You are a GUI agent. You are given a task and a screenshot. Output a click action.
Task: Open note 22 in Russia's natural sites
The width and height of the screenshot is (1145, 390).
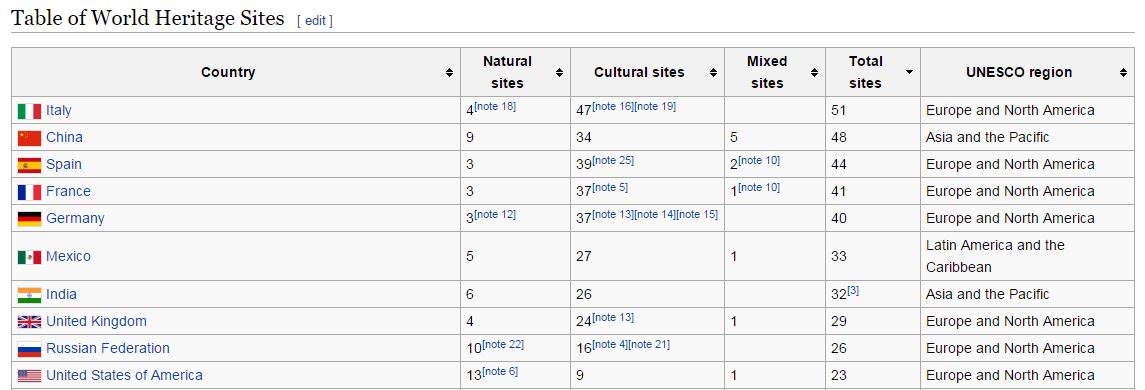(x=503, y=345)
